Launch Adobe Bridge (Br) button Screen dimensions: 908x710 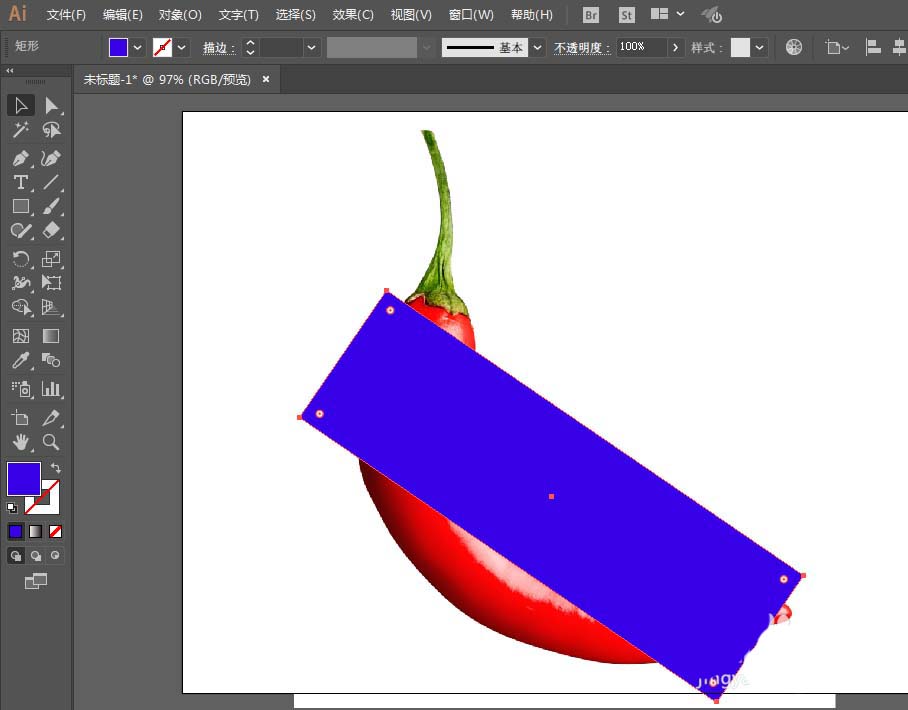coord(591,14)
